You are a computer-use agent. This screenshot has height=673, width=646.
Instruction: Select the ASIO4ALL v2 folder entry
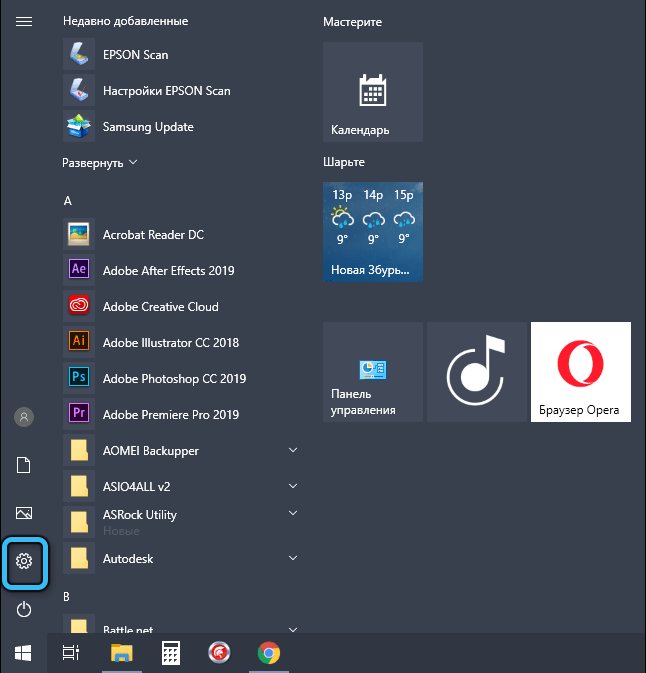[x=182, y=486]
